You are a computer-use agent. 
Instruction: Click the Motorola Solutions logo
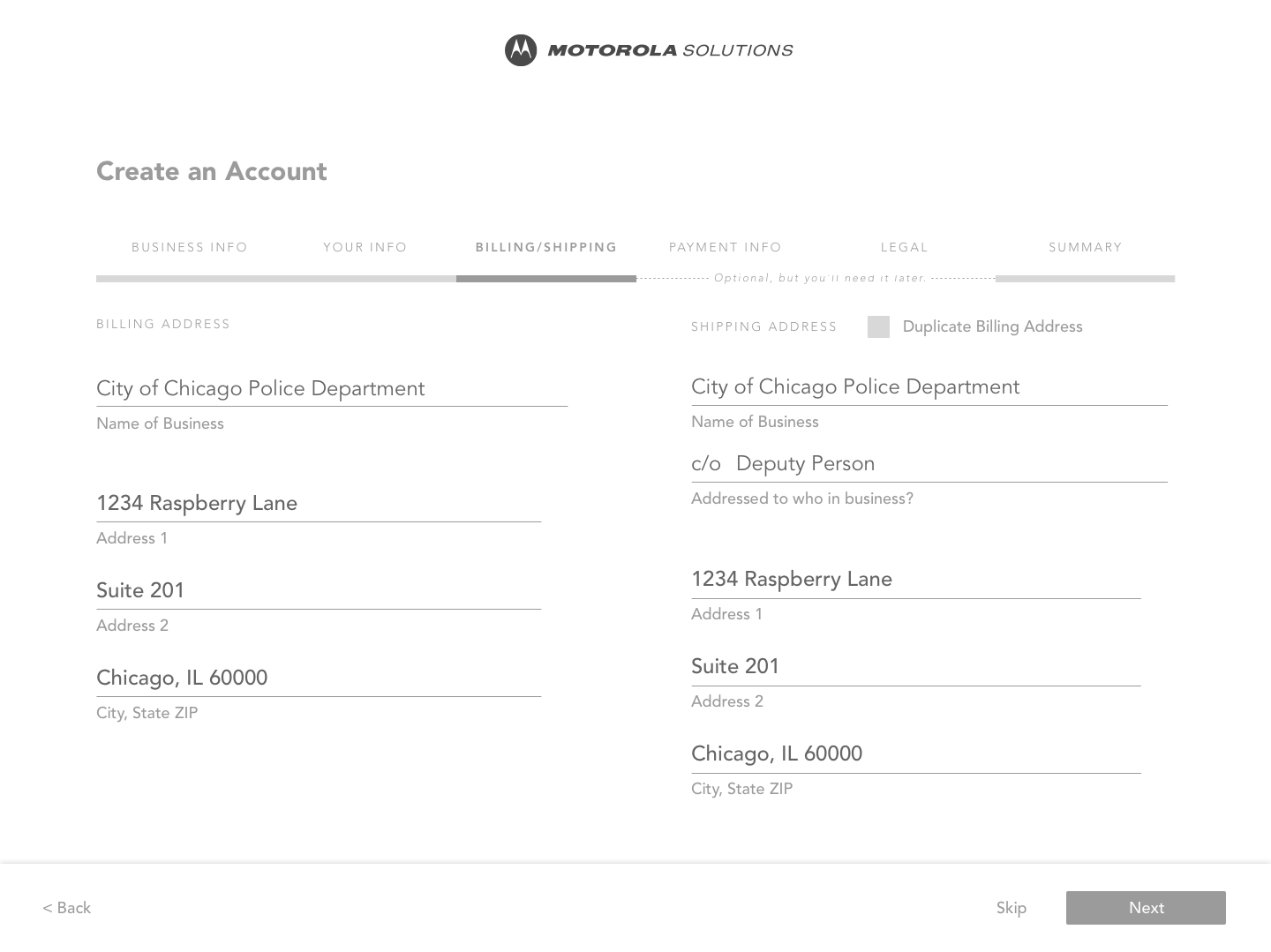click(x=649, y=50)
